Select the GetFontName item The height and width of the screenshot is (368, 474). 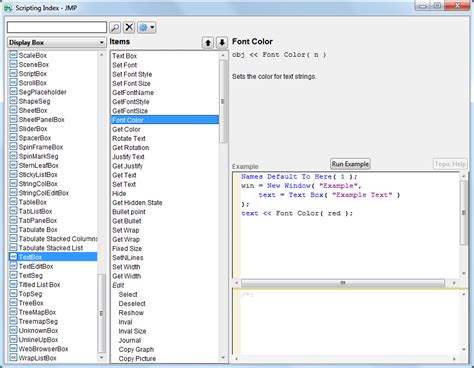pyautogui.click(x=165, y=92)
